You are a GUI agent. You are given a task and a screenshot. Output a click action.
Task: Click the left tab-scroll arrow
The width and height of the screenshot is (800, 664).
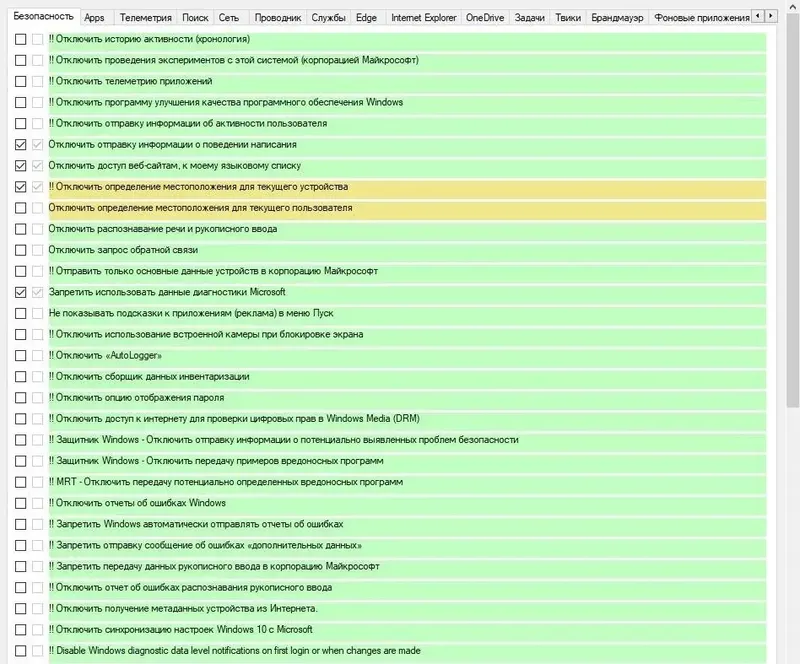[x=759, y=14]
